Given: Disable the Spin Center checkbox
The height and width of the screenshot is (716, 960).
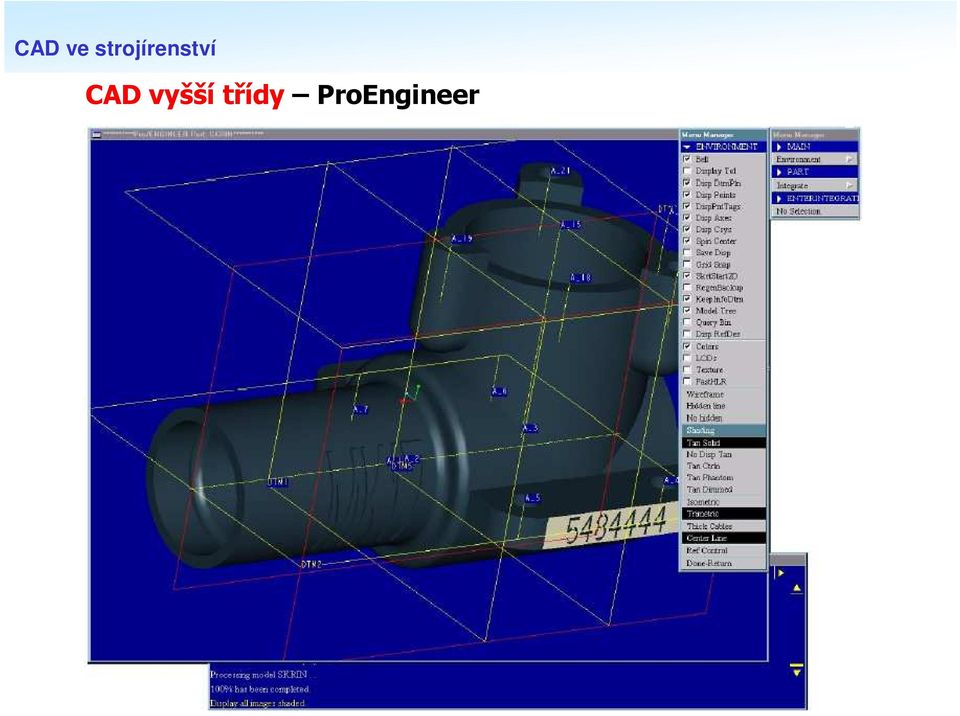Looking at the screenshot, I should click(687, 241).
